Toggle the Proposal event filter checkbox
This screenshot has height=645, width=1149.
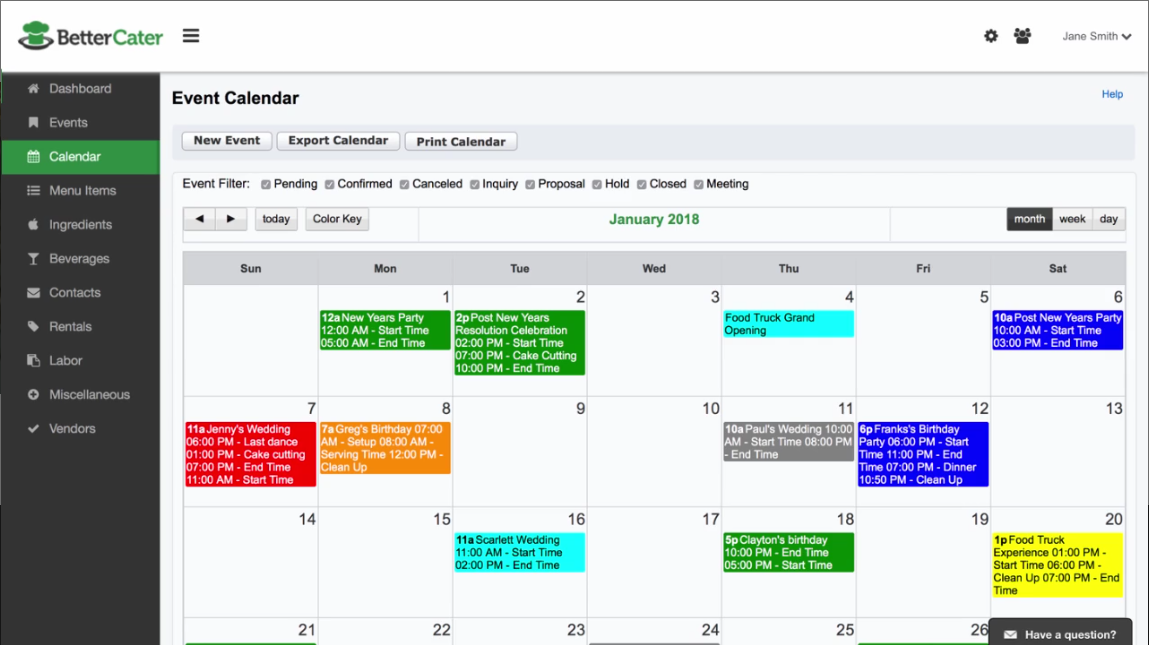coord(530,185)
